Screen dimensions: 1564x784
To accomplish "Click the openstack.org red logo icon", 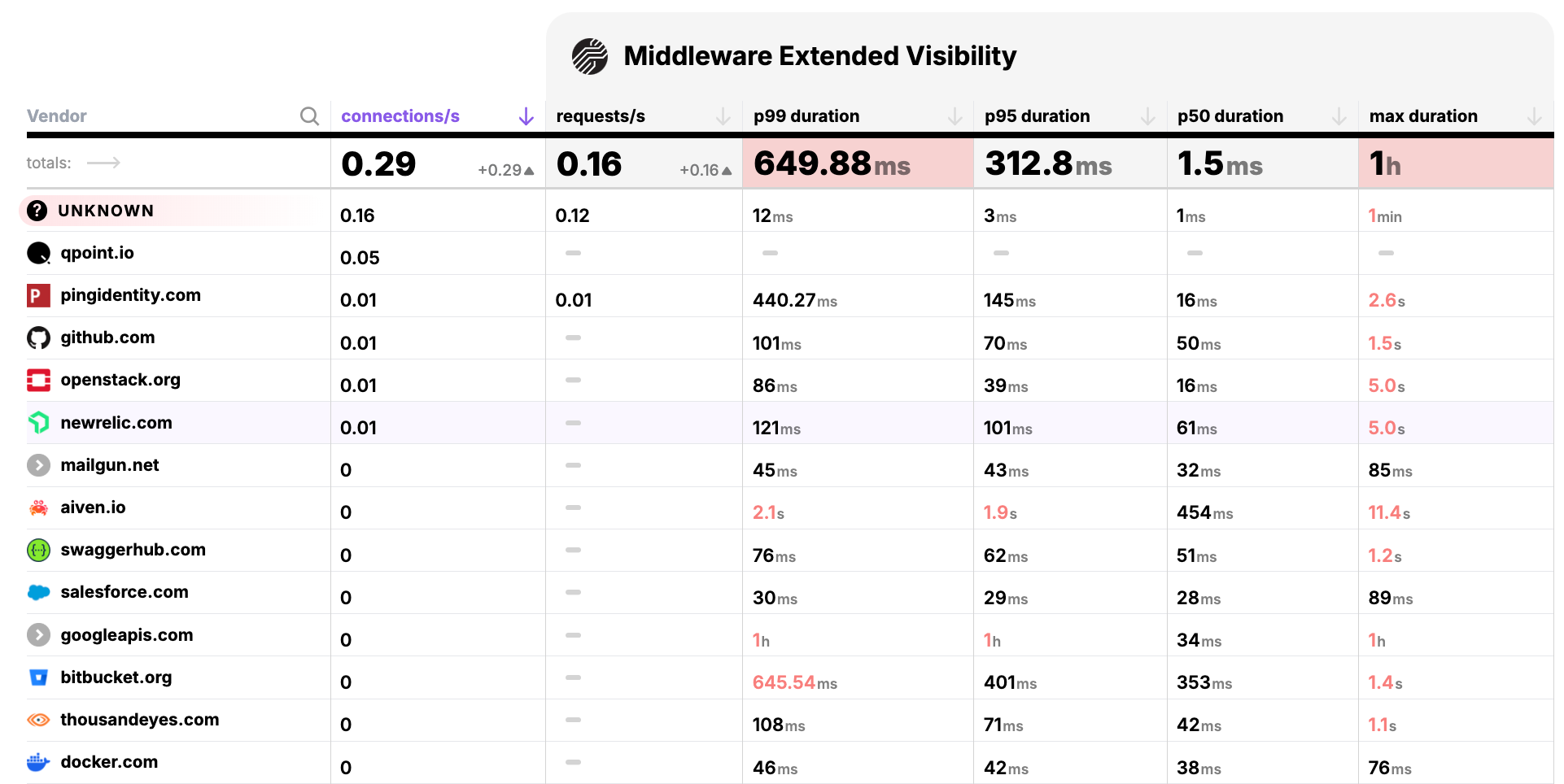I will tap(38, 380).
